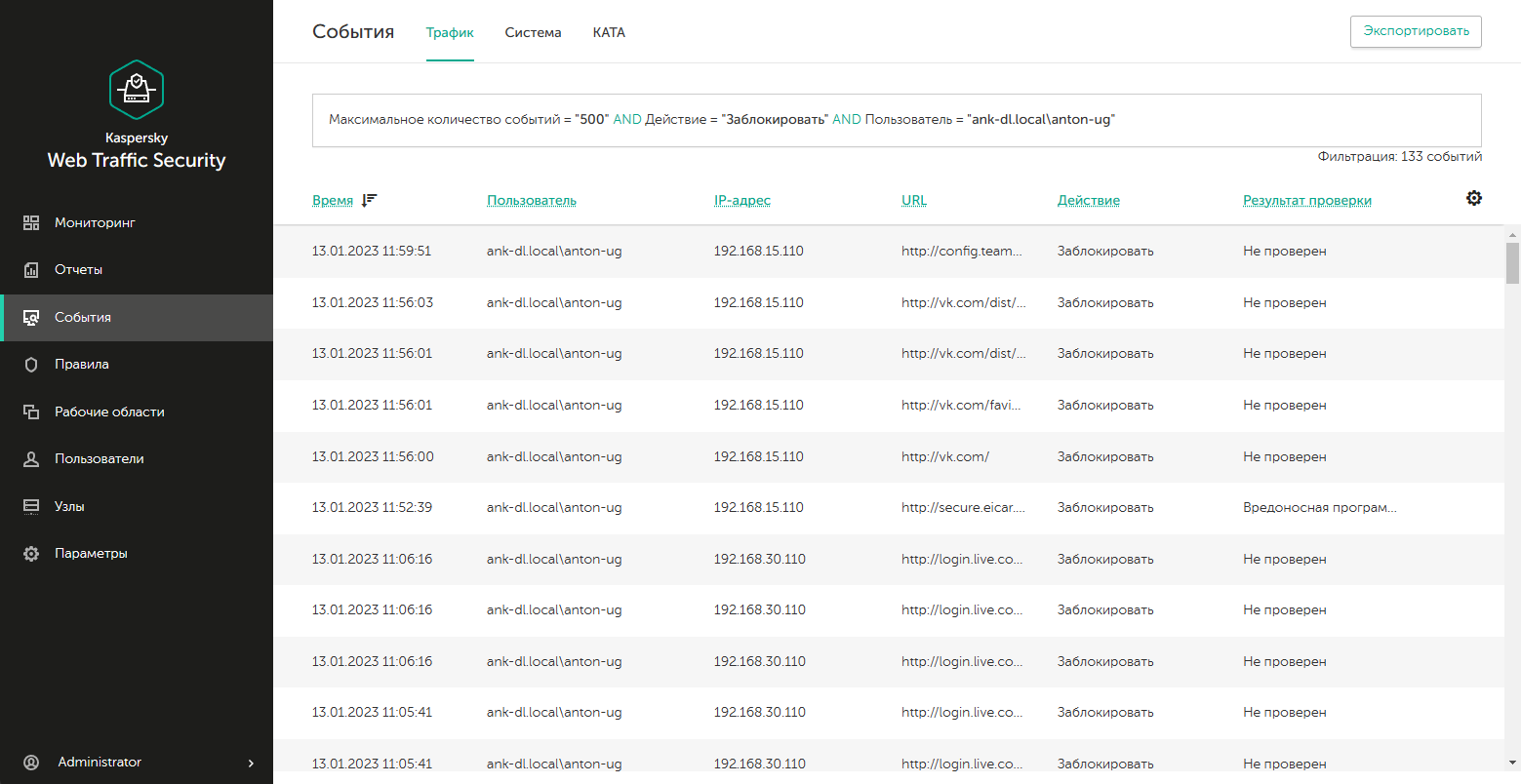Image resolution: width=1521 pixels, height=784 pixels.
Task: Click the События page heading
Action: pyautogui.click(x=353, y=32)
